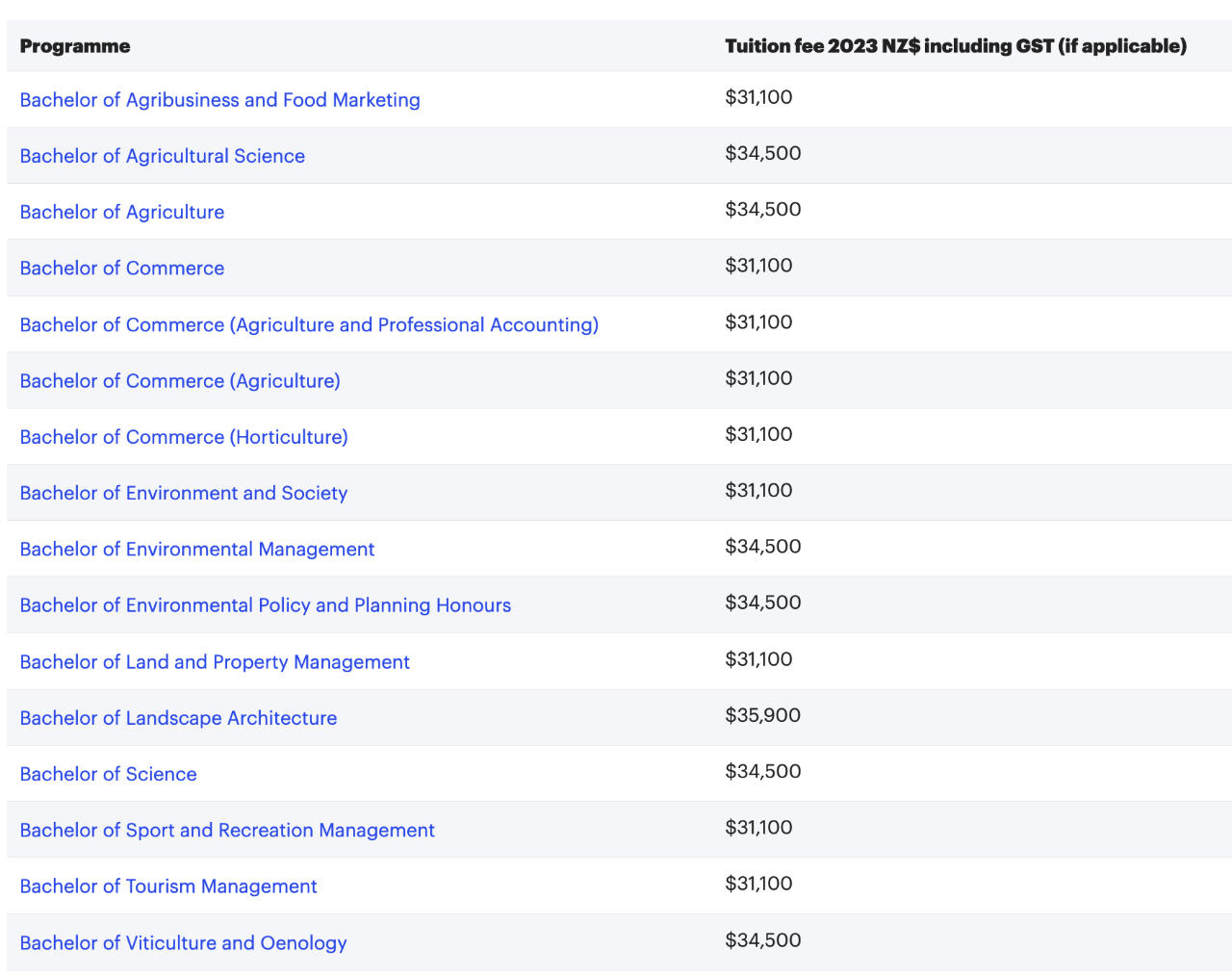Open Bachelor of Land and Property Management
The image size is (1232, 976).
click(215, 661)
